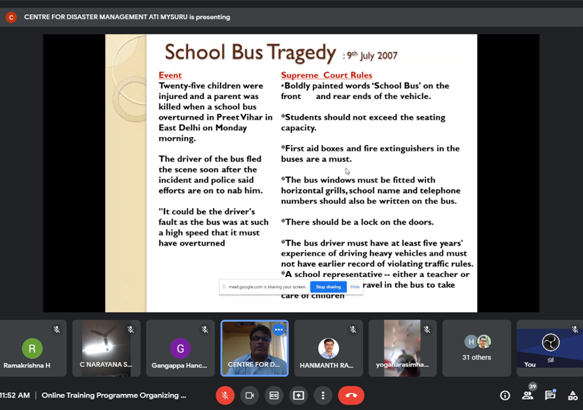Click the muted mic icon on HANMANTH RA tile
This screenshot has width=583, height=410.
tap(353, 329)
